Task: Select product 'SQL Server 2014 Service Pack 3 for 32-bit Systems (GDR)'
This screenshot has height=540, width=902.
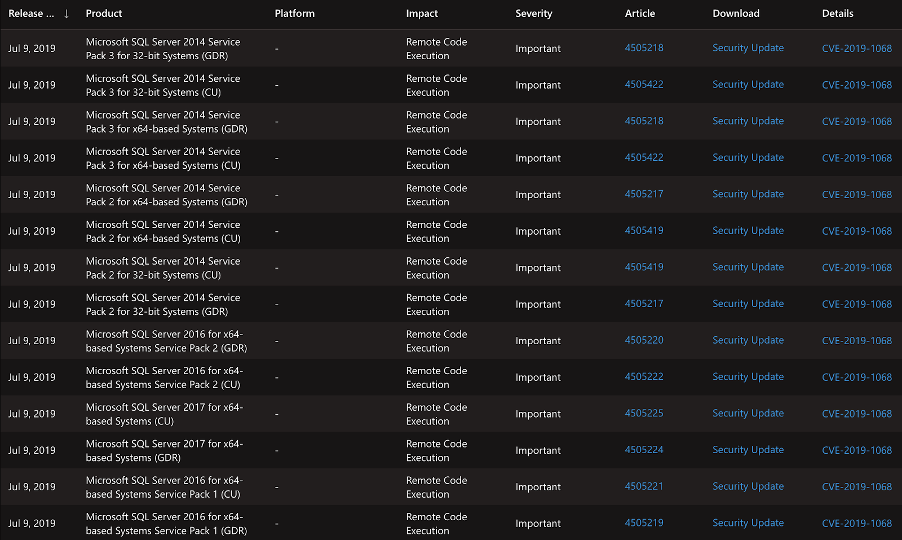Action: pos(163,49)
